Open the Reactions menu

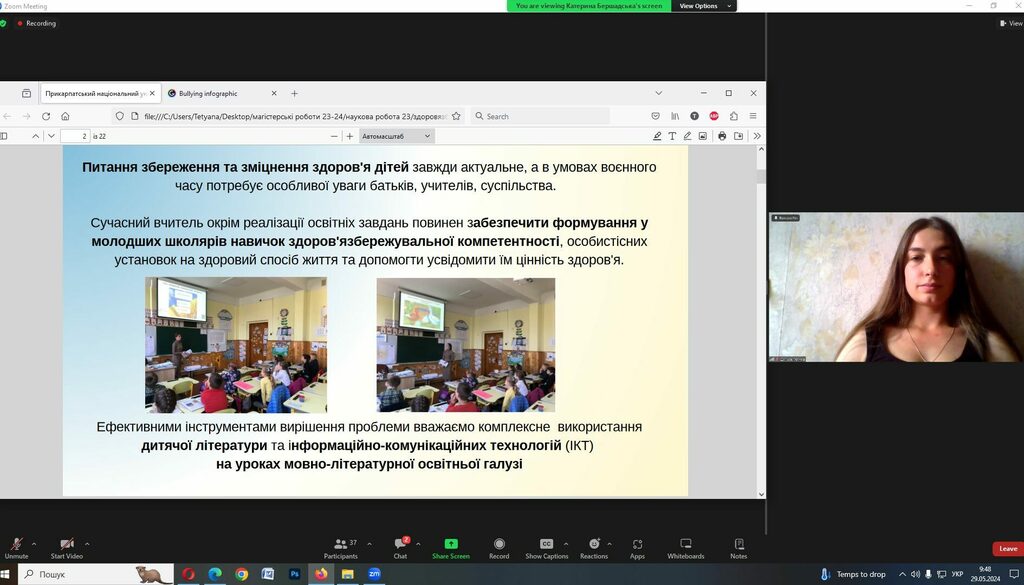pos(594,546)
